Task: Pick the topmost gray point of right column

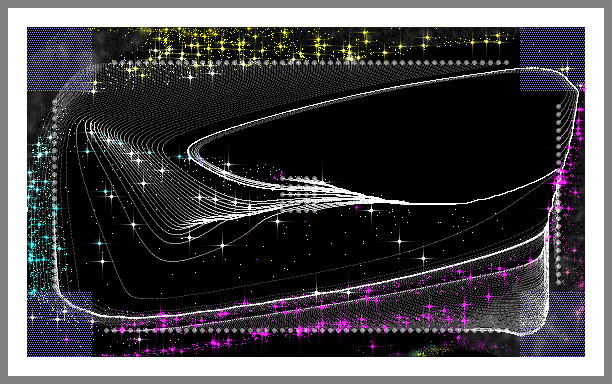Action: 559,106
